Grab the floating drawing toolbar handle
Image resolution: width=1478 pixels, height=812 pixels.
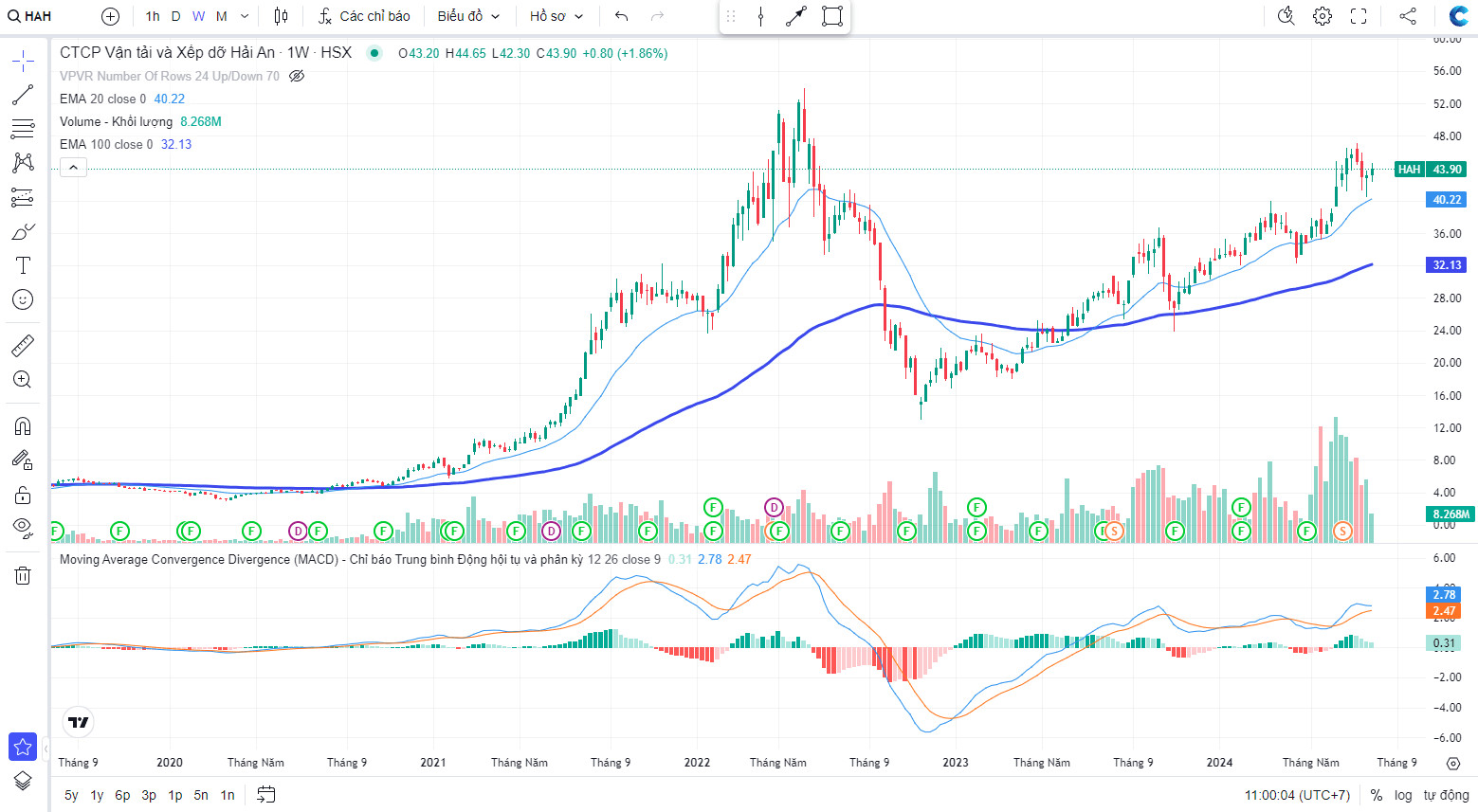point(731,16)
